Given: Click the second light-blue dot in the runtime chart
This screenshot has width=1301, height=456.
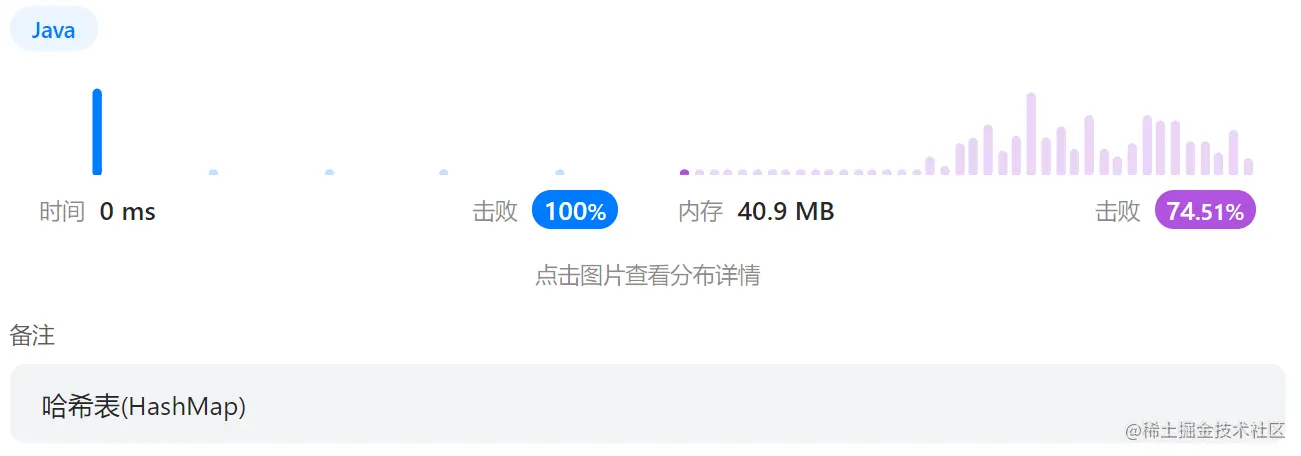Looking at the screenshot, I should (329, 173).
